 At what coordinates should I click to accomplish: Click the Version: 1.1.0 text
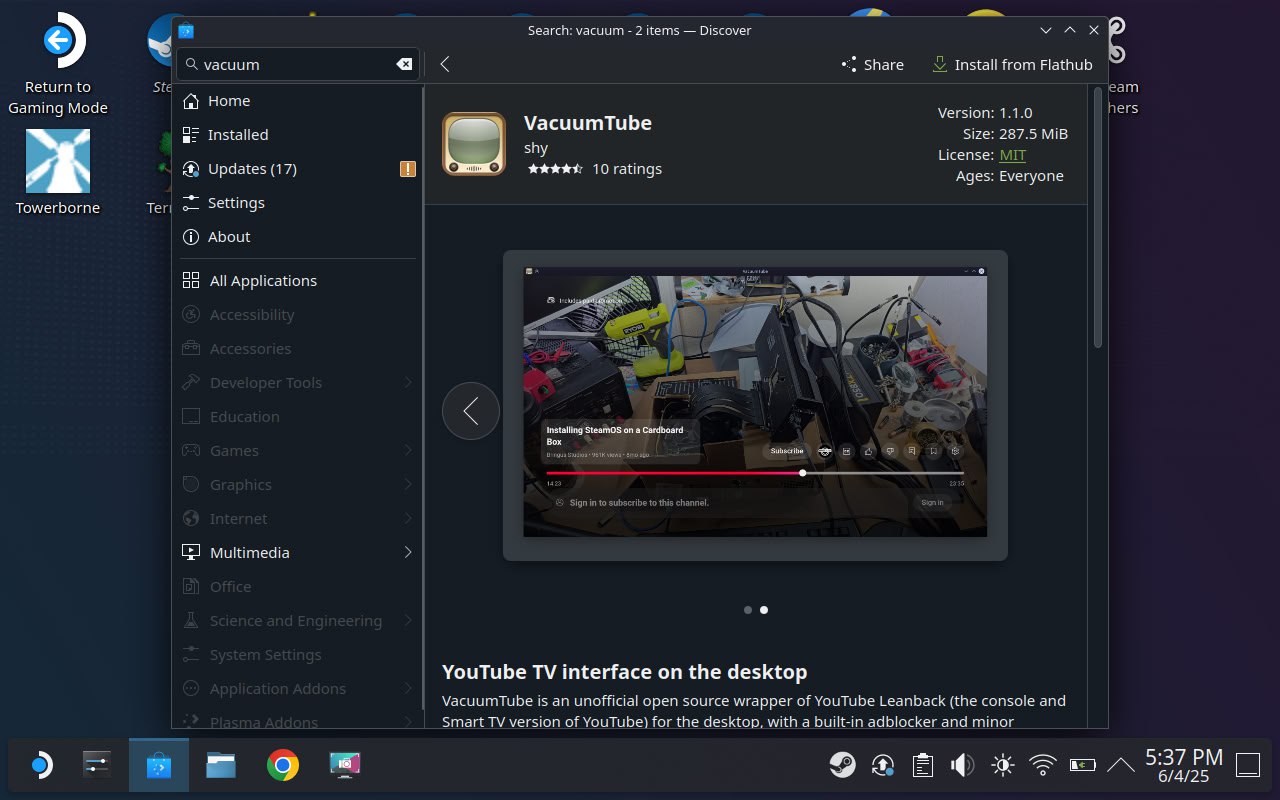[985, 113]
